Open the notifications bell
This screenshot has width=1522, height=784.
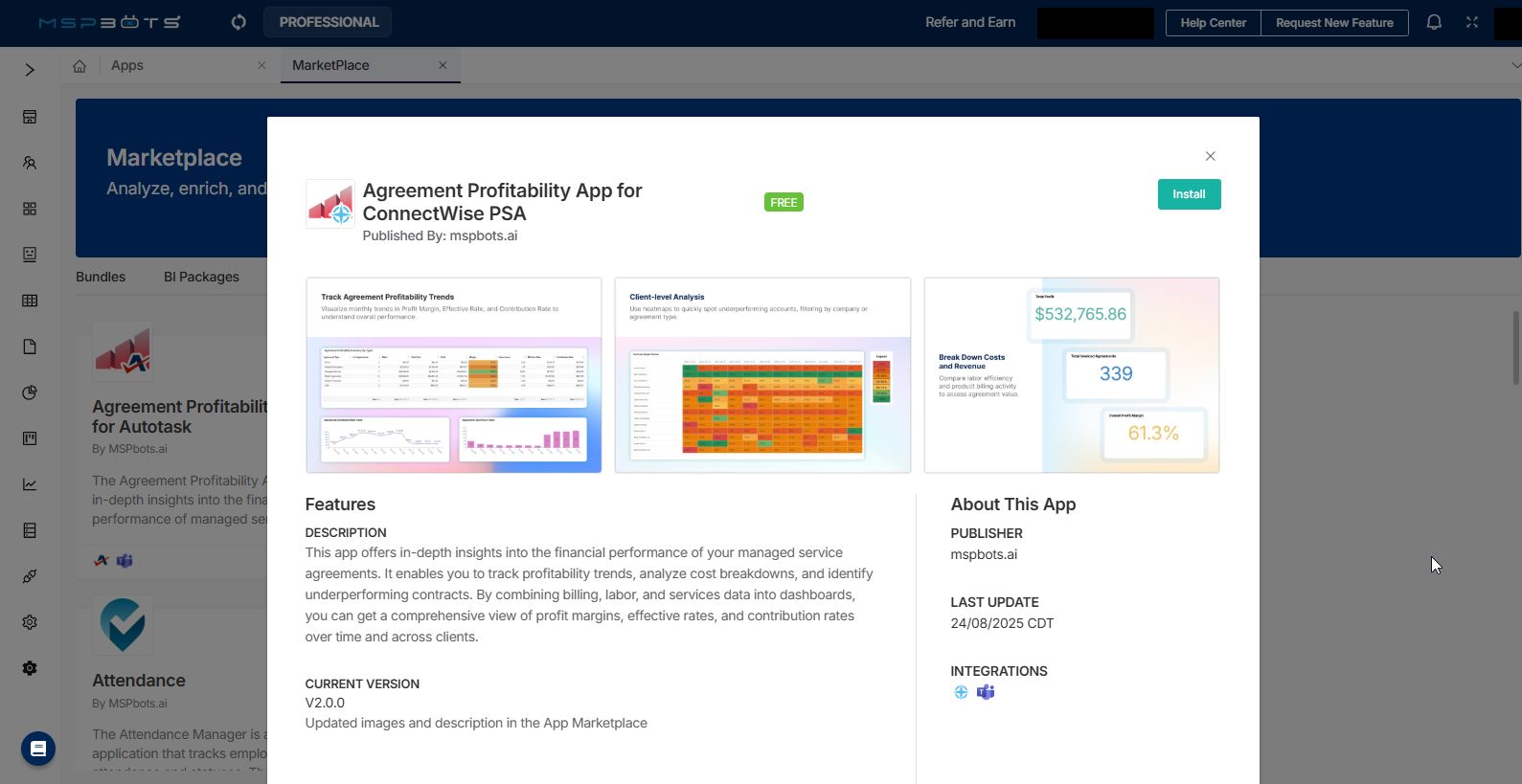pyautogui.click(x=1434, y=22)
